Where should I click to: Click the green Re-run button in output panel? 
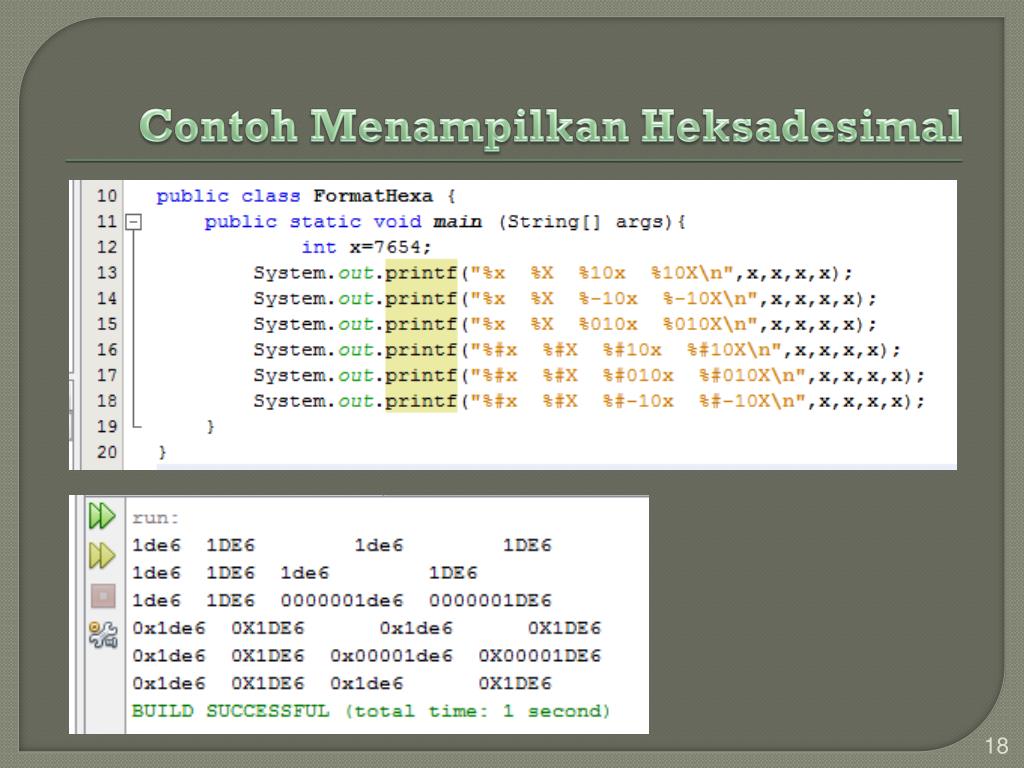coord(103,516)
